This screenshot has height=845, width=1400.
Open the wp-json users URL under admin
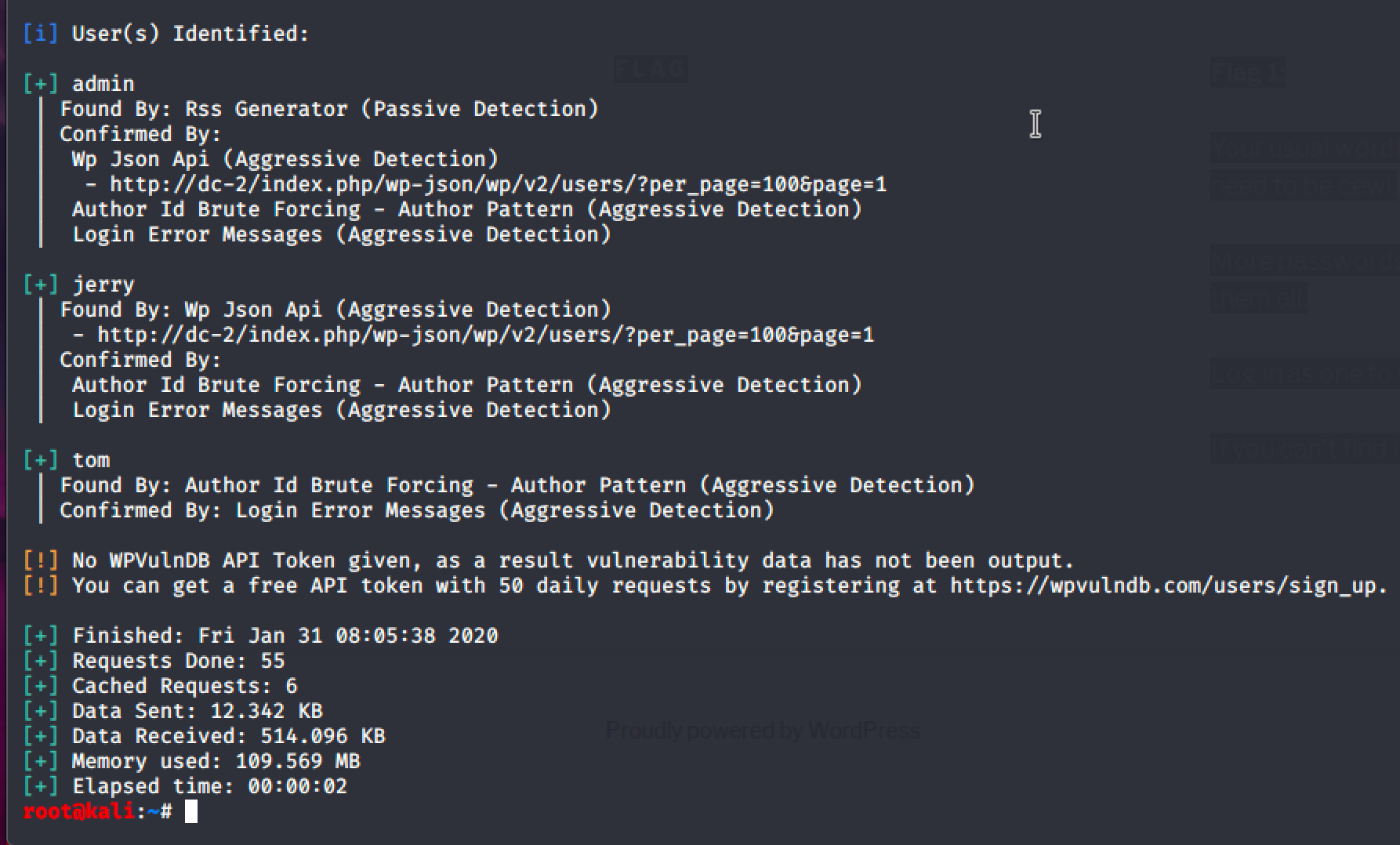pos(498,184)
